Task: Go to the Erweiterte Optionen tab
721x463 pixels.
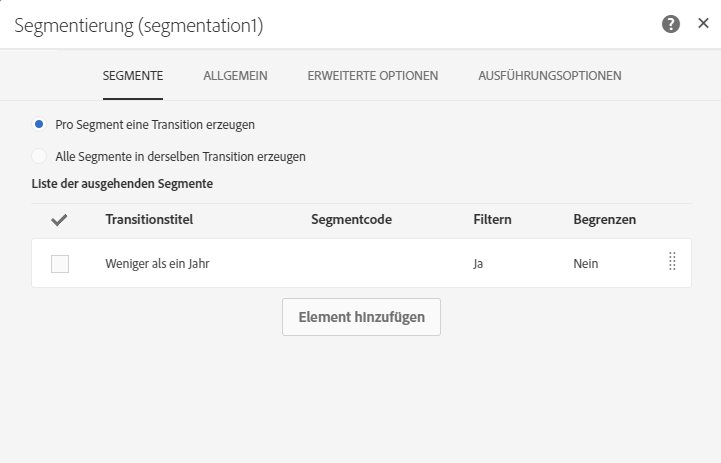Action: [372, 75]
